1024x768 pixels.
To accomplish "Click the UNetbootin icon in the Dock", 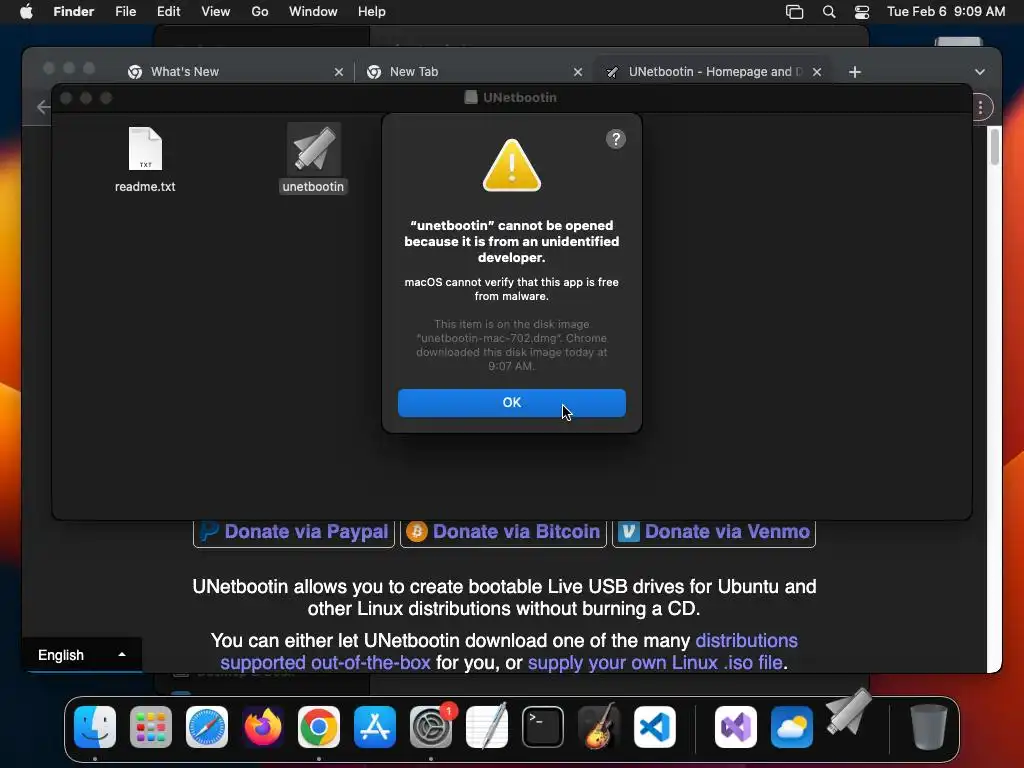I will tap(848, 712).
